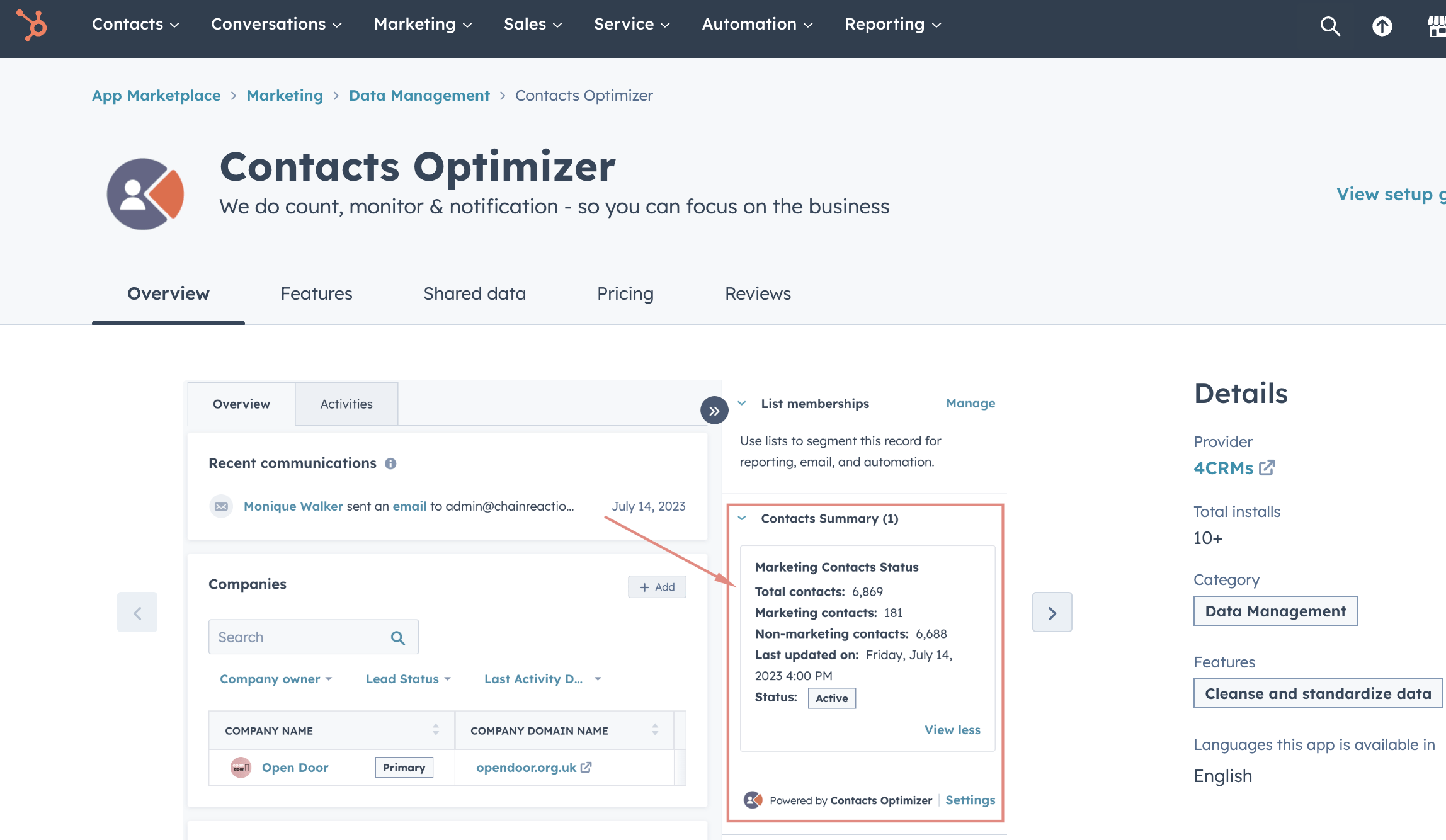Click the Primary label for Open Door

404,768
